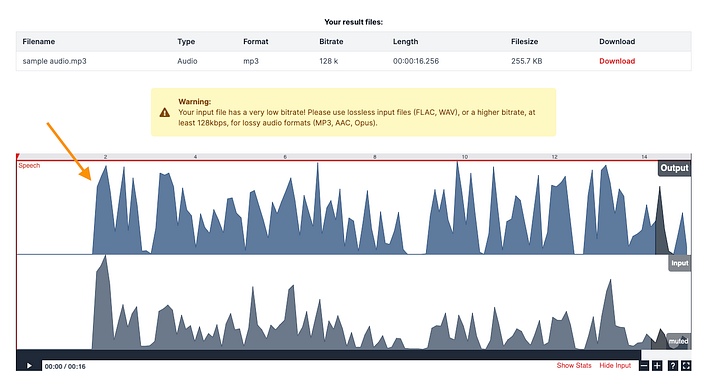Click the timeline ruler at mark 6
The image size is (720, 386).
[285, 157]
